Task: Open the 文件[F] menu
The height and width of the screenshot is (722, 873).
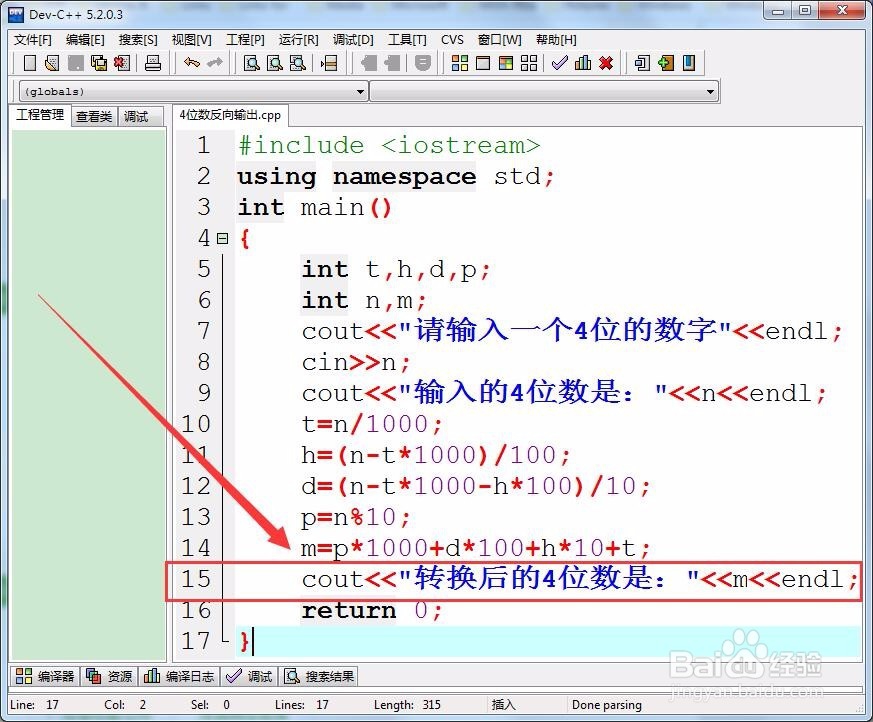Action: (32, 40)
